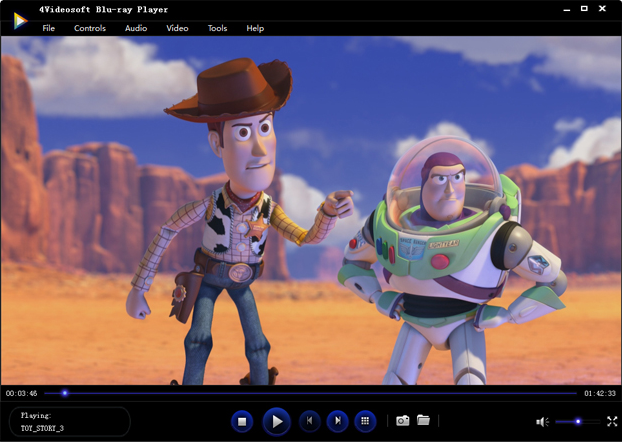The height and width of the screenshot is (442, 622).
Task: Skip to the previous chapter
Action: 311,422
